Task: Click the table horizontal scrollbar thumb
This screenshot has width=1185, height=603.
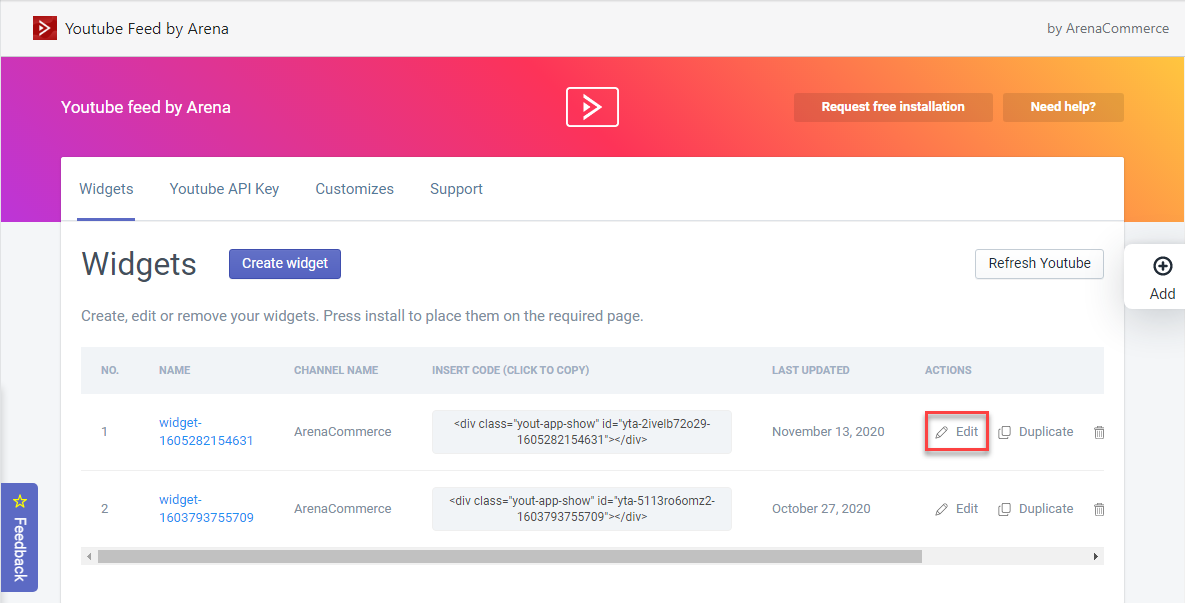Action: 509,556
